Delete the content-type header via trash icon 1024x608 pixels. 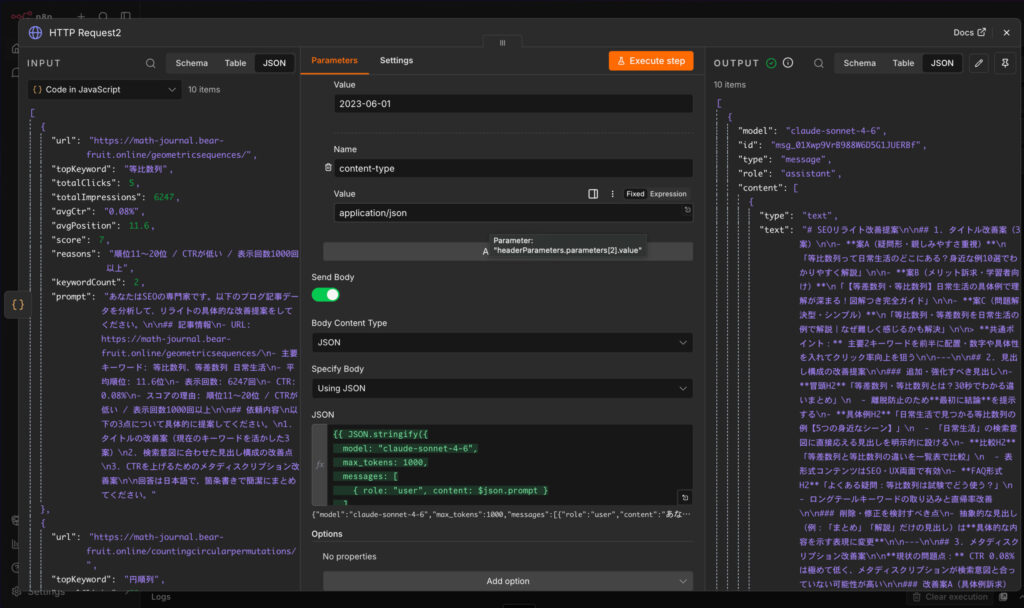click(x=328, y=168)
